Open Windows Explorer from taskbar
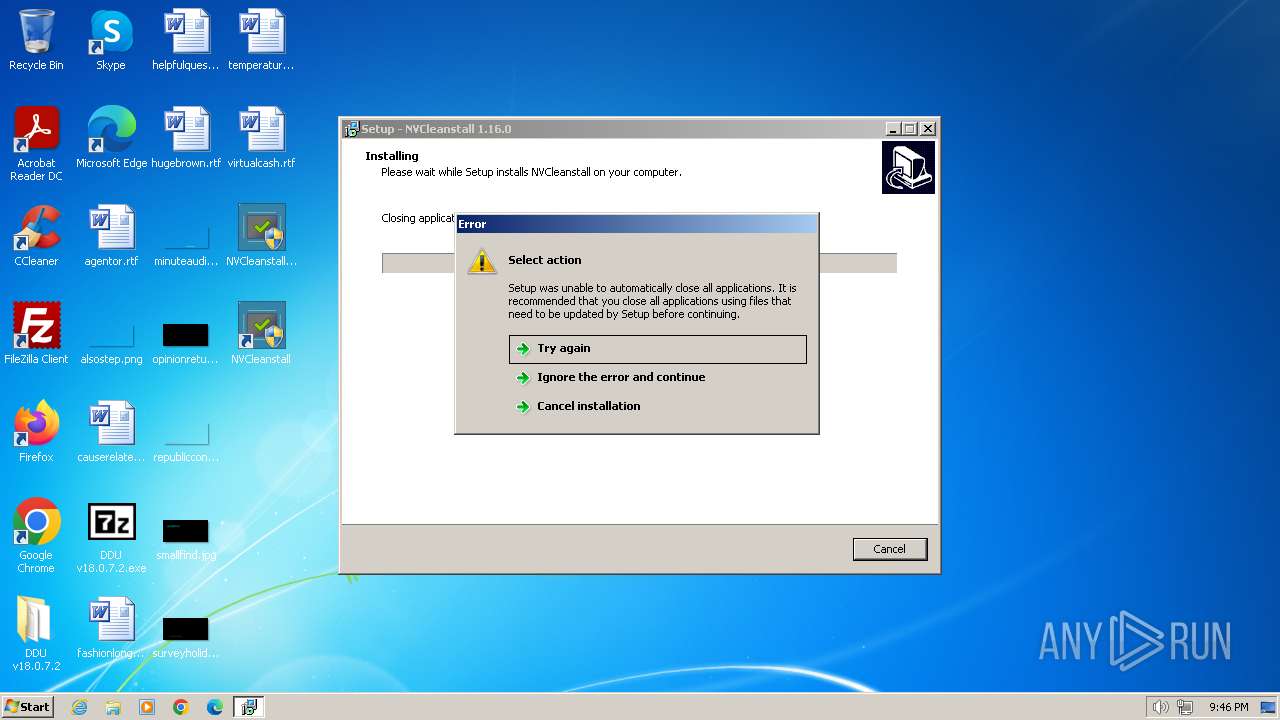This screenshot has width=1280, height=720. coord(113,707)
